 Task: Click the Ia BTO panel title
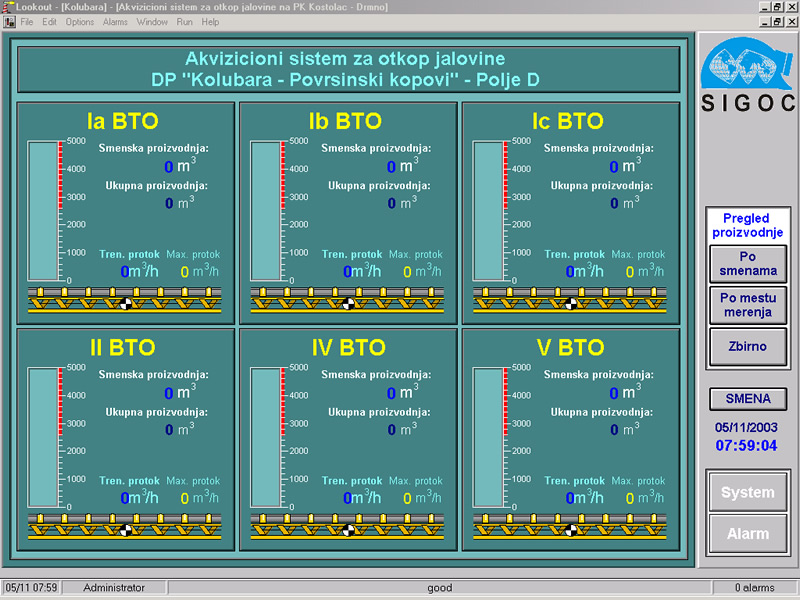122,121
